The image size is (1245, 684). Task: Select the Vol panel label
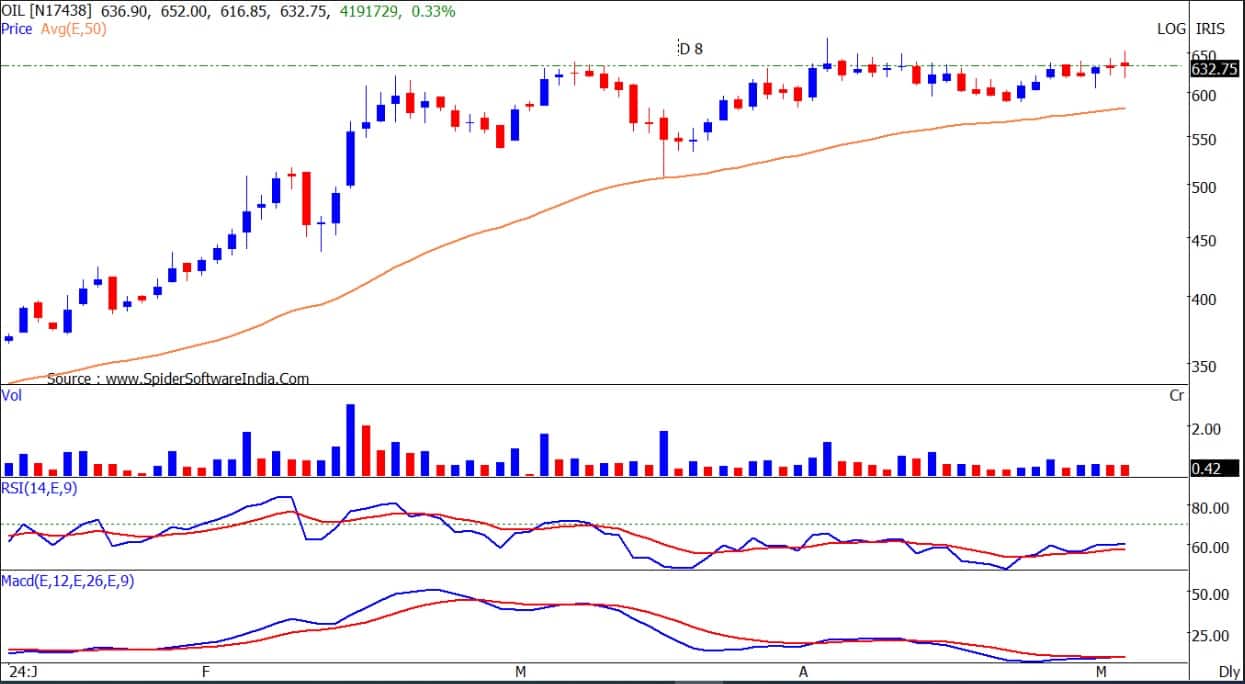coord(12,396)
